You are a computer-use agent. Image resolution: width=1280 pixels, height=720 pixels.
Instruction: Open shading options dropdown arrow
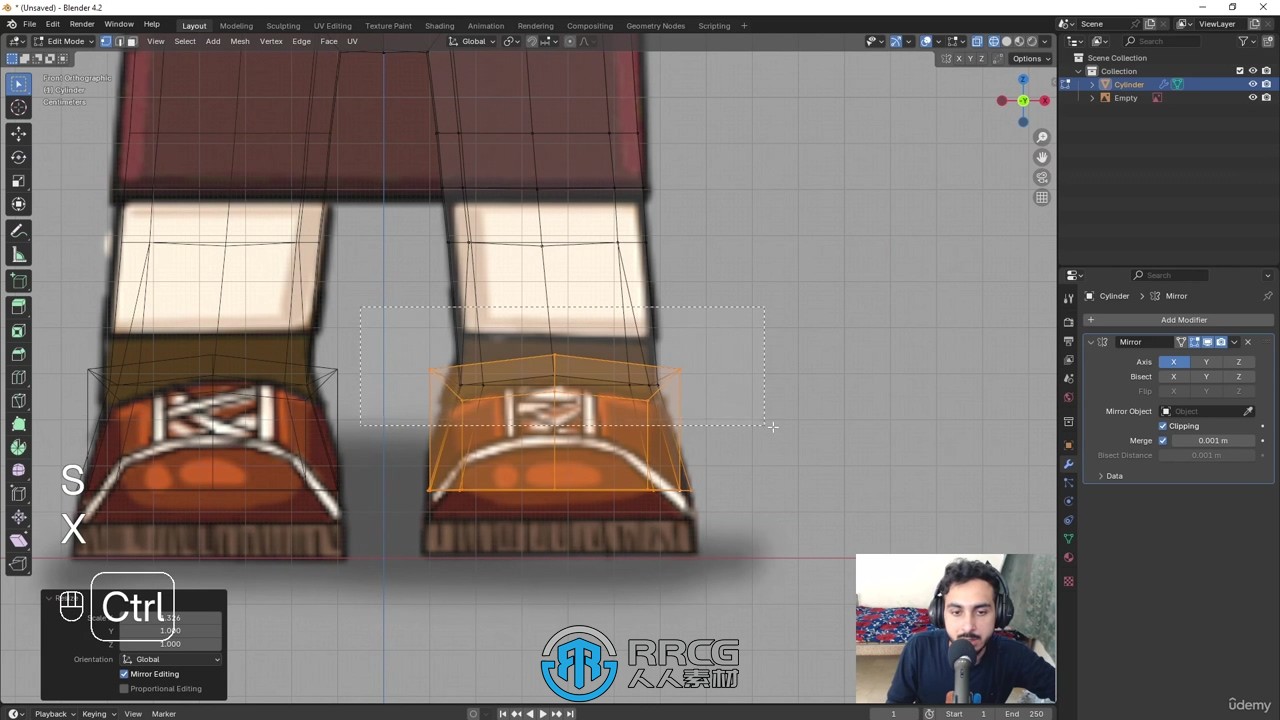tap(1045, 41)
